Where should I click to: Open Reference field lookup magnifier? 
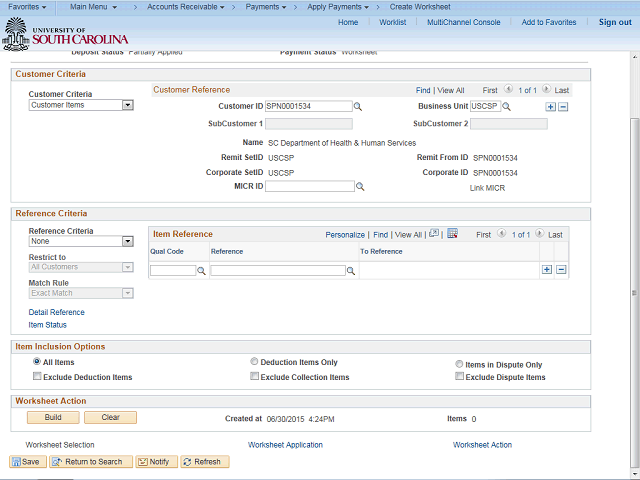coord(351,271)
